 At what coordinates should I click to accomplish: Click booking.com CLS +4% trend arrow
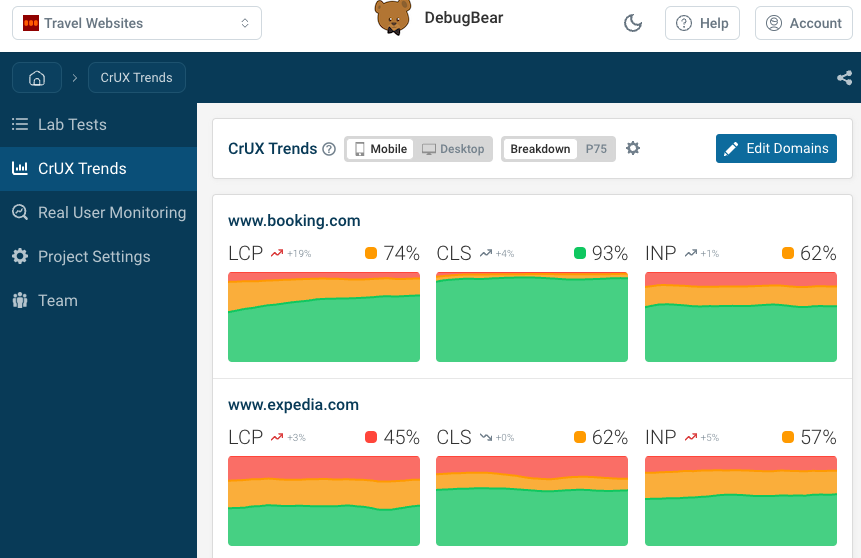click(486, 253)
